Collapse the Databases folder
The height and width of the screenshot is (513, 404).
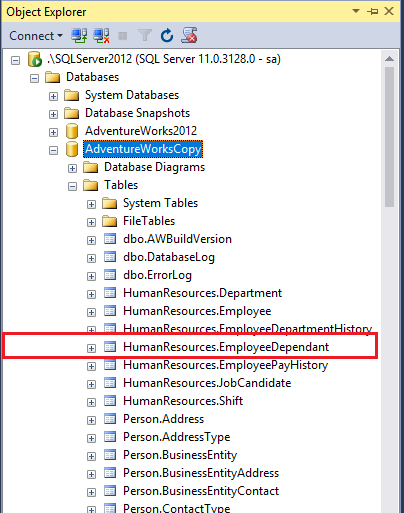[x=34, y=78]
